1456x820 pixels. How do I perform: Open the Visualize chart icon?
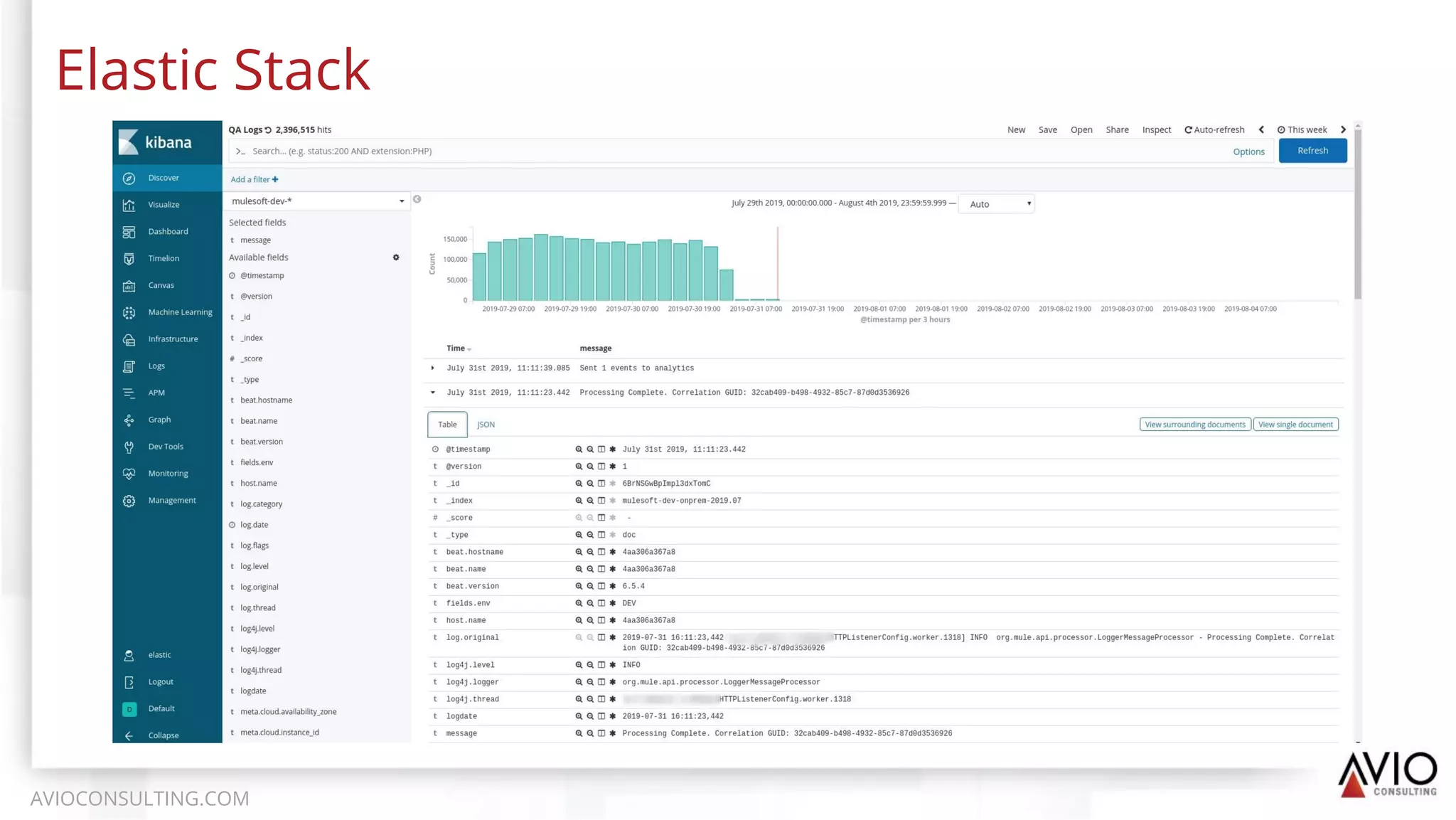pos(129,205)
